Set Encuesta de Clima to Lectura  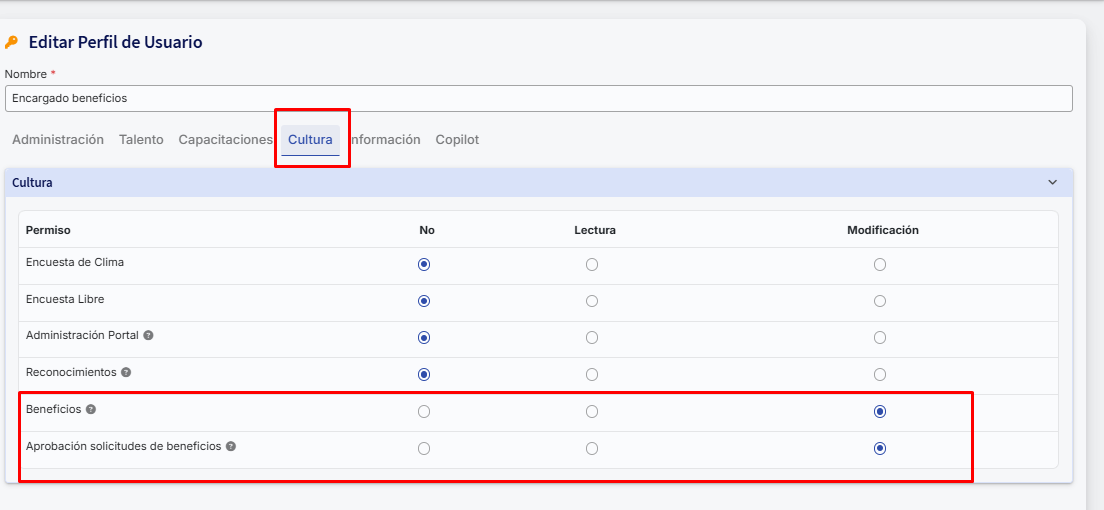tap(592, 265)
